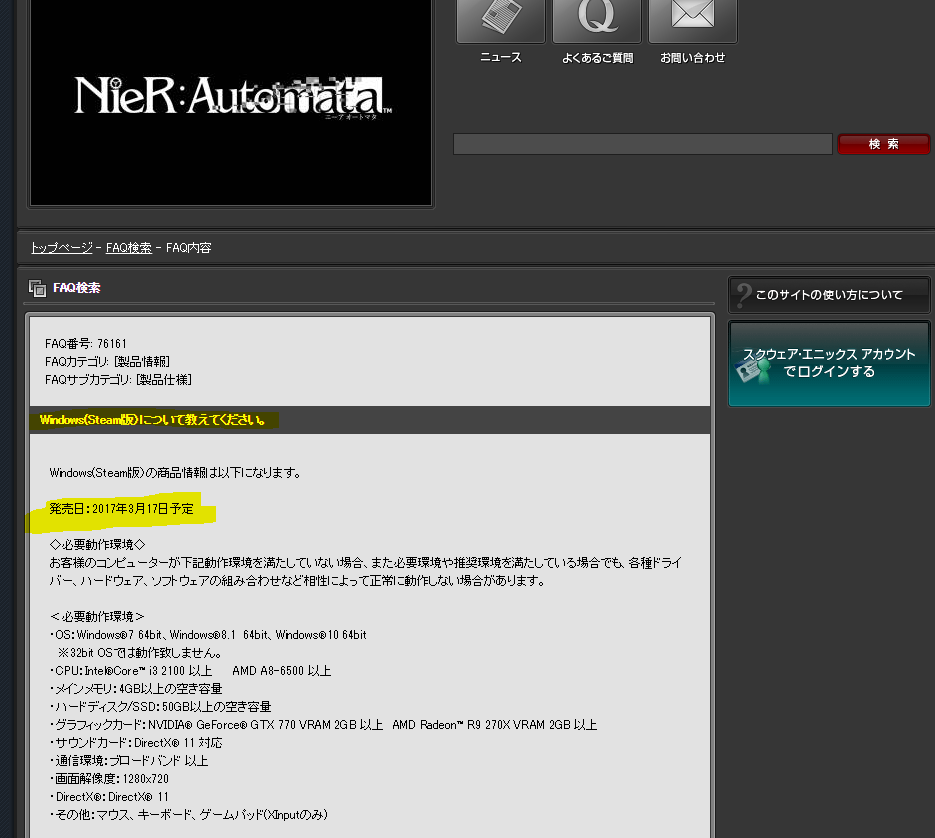
Task: Click the NieR:Automata banner image
Action: pos(231,101)
